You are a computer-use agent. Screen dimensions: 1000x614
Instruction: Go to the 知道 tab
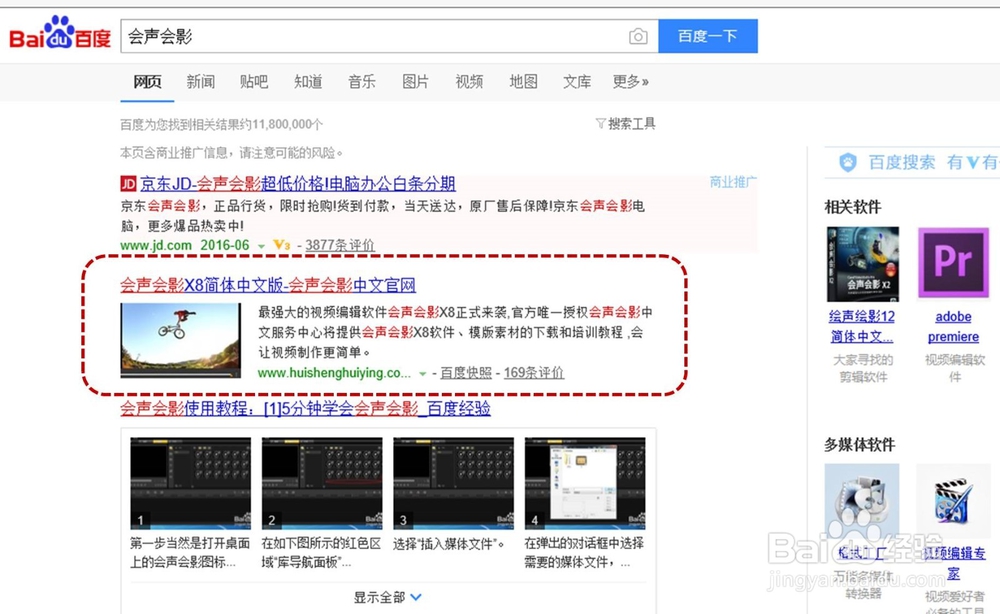(308, 82)
